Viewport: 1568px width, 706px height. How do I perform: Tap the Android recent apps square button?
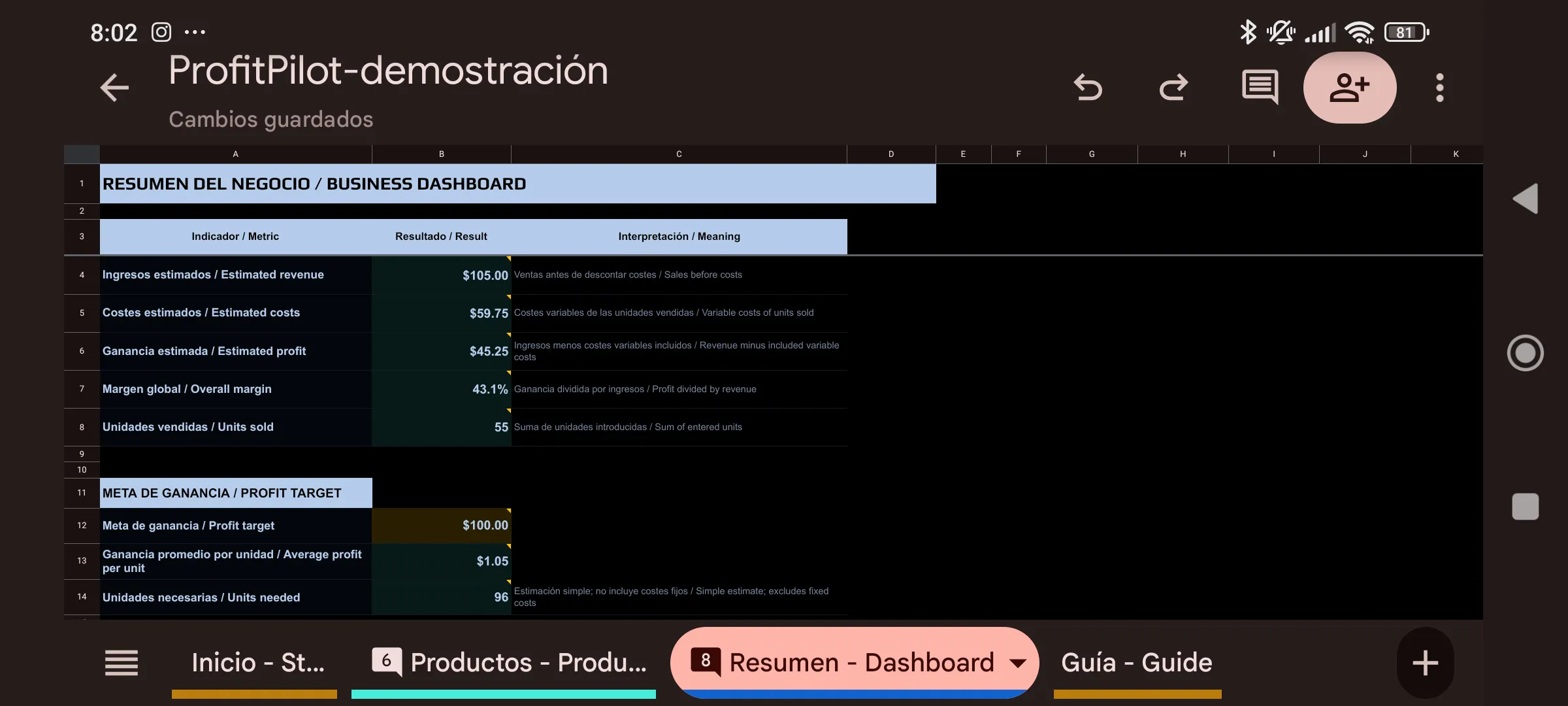(1526, 507)
